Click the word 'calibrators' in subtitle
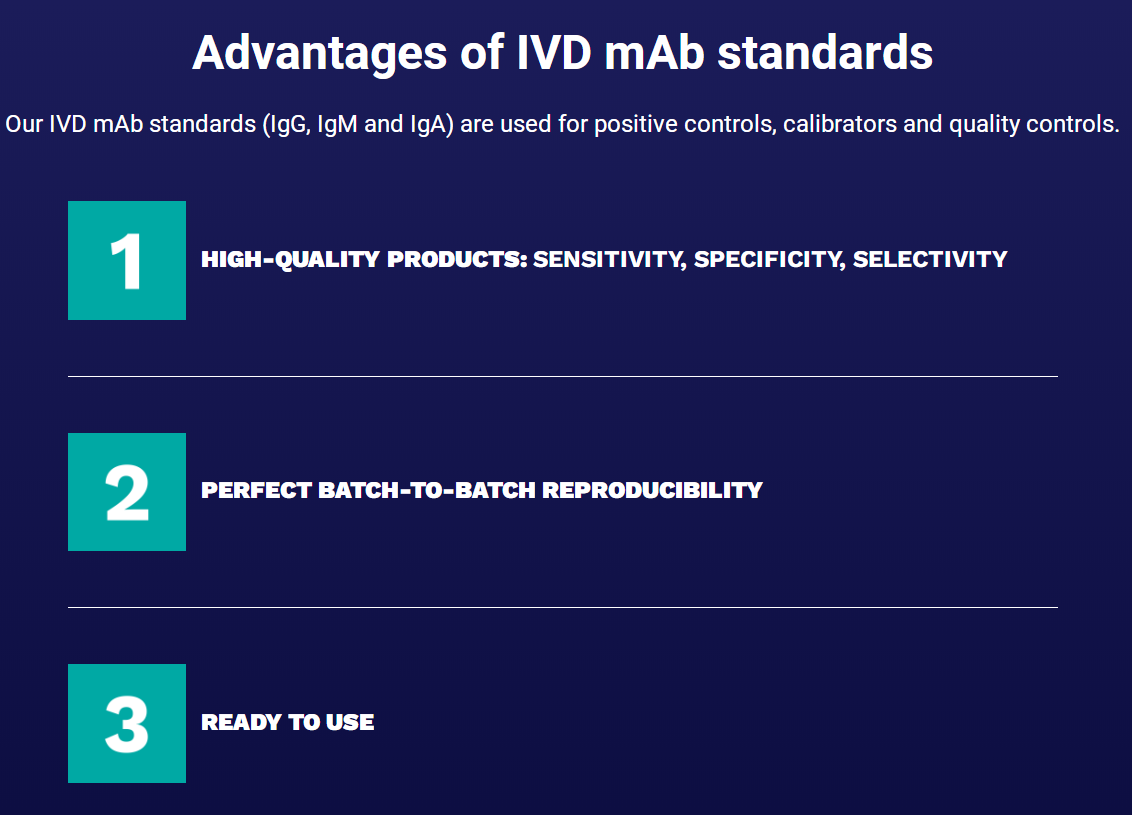Image resolution: width=1132 pixels, height=815 pixels. click(x=840, y=124)
